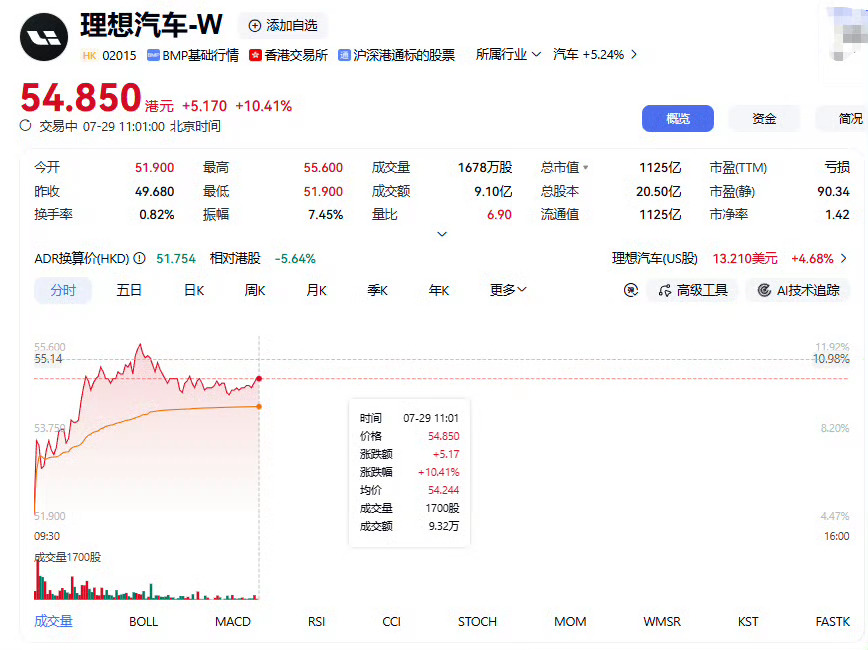Click the circular chart icon left of 高级工具
The width and height of the screenshot is (868, 650).
coord(631,290)
